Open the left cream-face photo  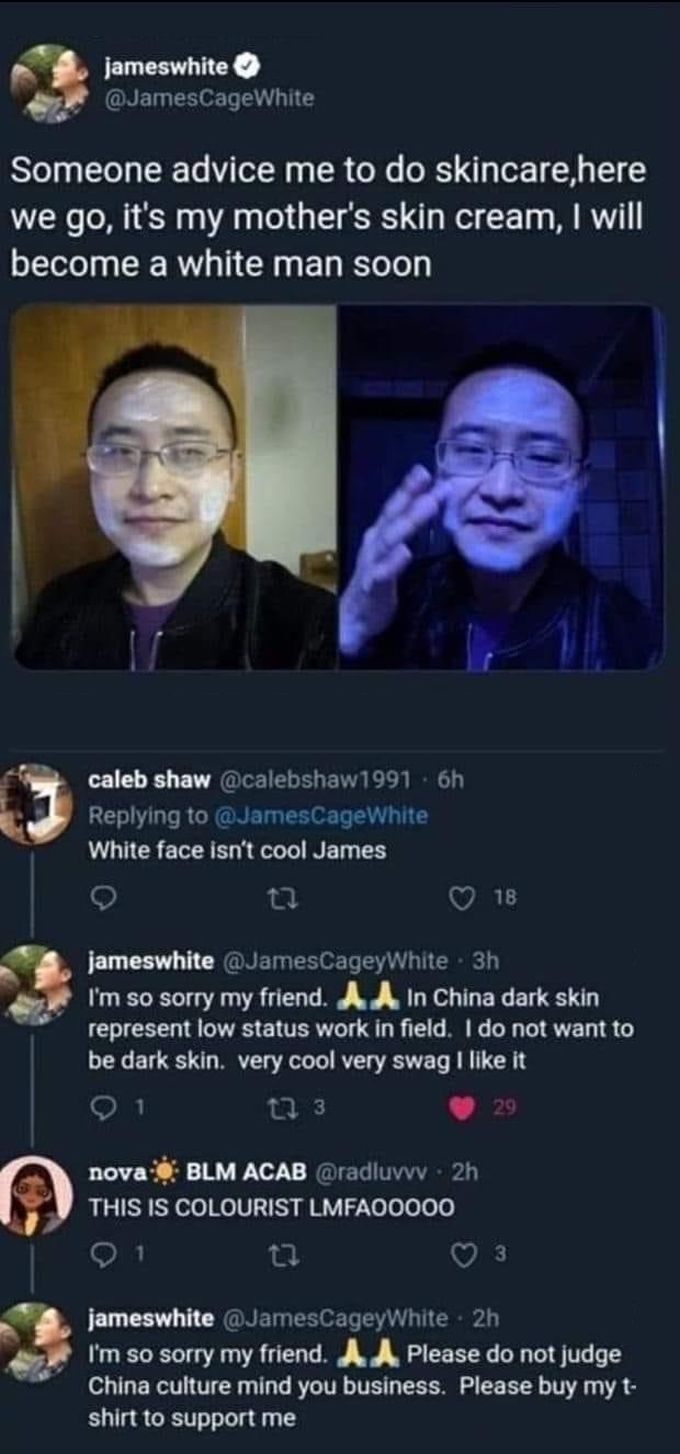click(175, 487)
